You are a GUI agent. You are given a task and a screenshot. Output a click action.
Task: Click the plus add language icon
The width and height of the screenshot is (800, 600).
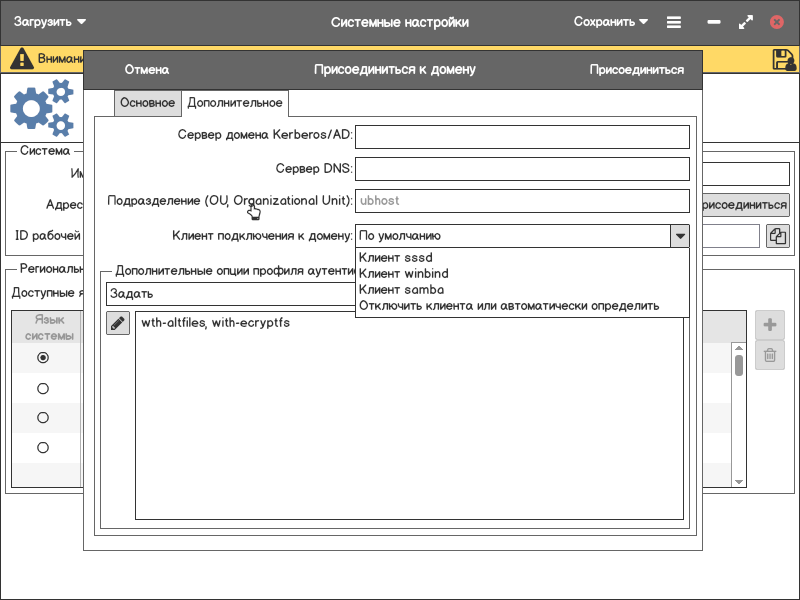770,325
